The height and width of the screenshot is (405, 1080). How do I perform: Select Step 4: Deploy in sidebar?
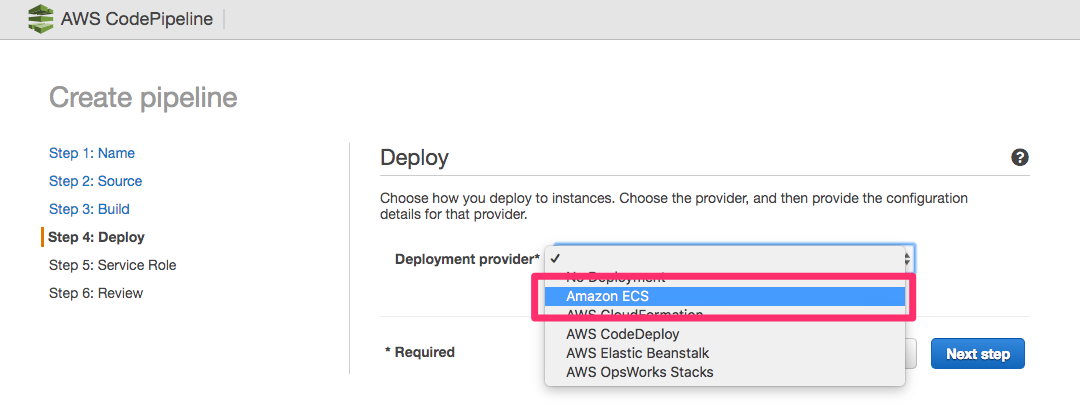pyautogui.click(x=96, y=237)
